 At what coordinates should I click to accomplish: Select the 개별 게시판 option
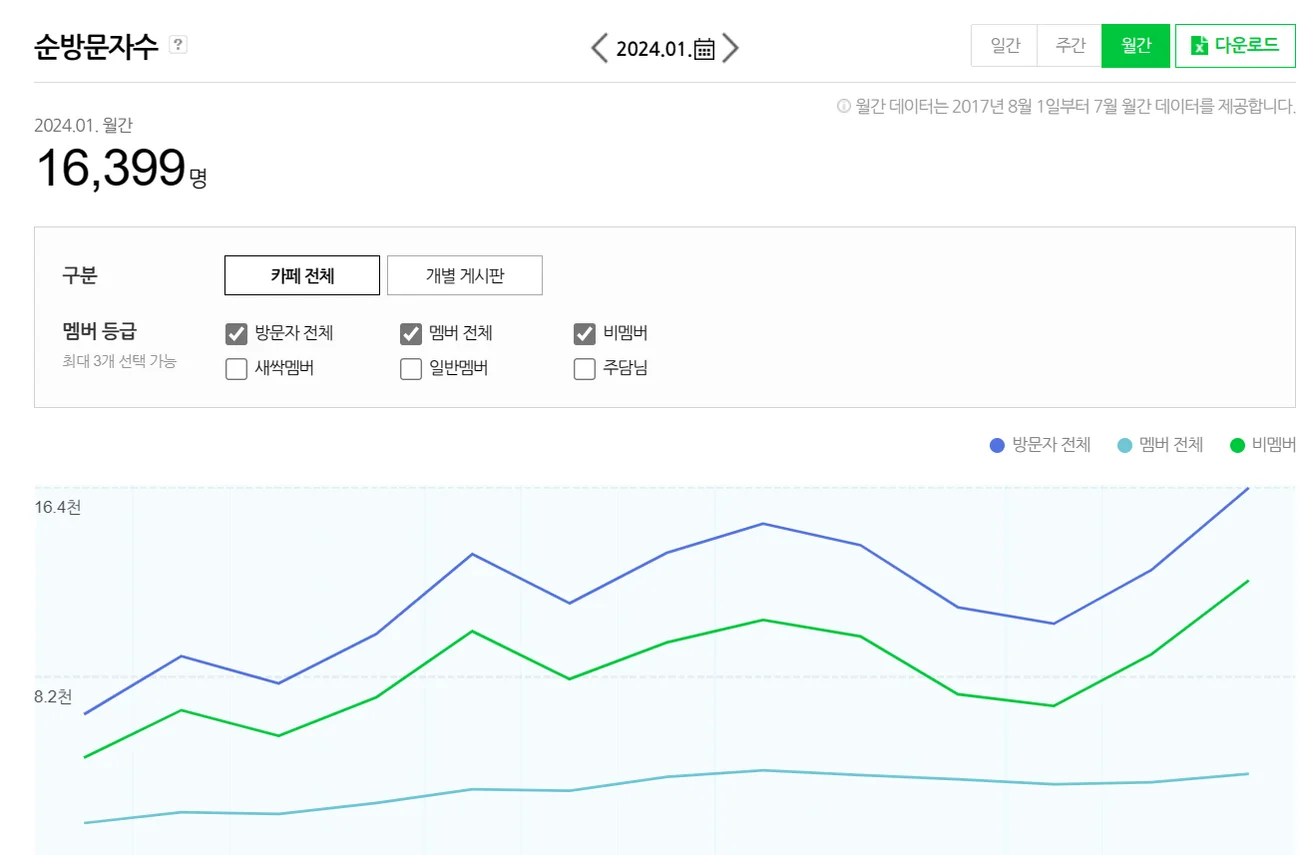point(465,275)
